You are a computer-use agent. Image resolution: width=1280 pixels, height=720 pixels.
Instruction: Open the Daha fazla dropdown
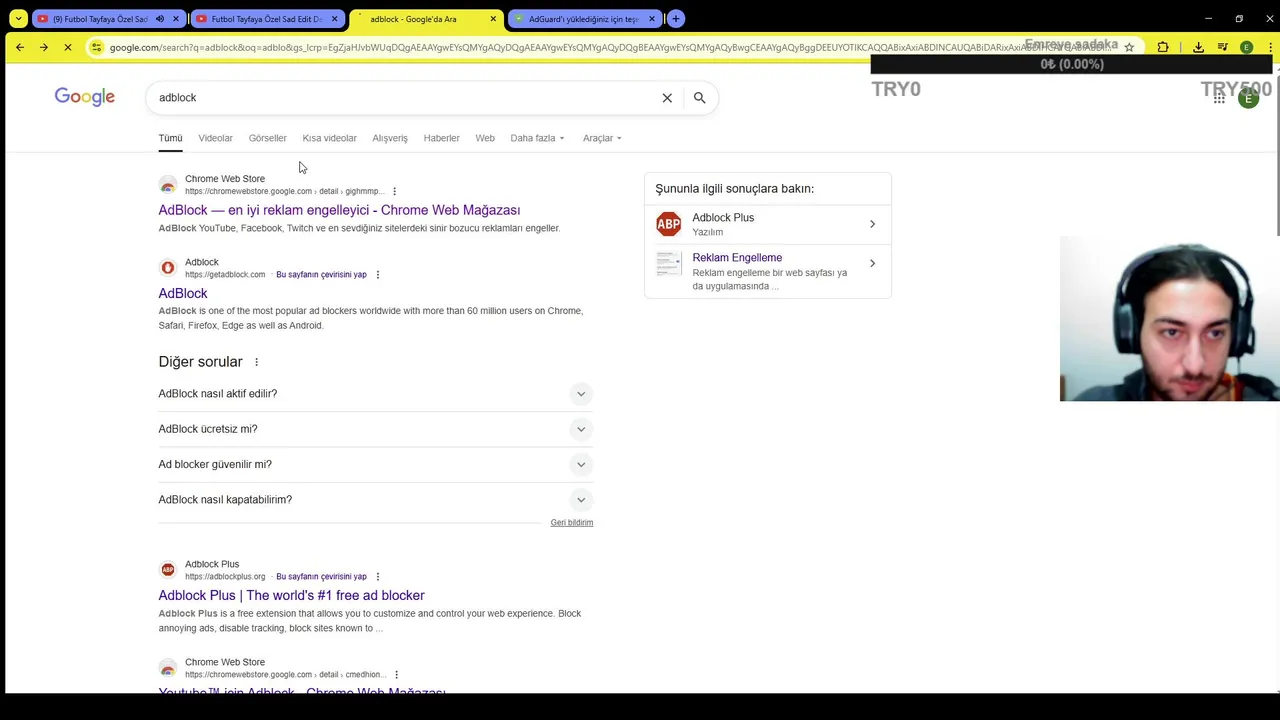click(x=537, y=138)
